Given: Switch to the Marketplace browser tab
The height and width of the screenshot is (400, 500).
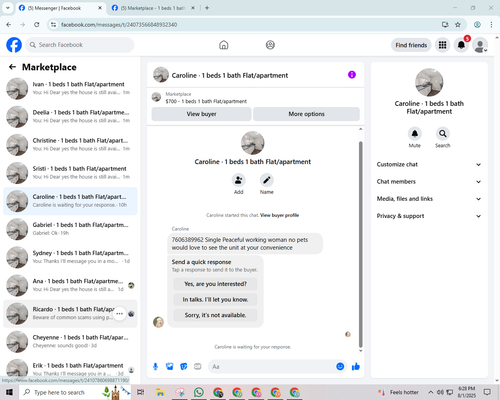Looking at the screenshot, I should pos(153,8).
